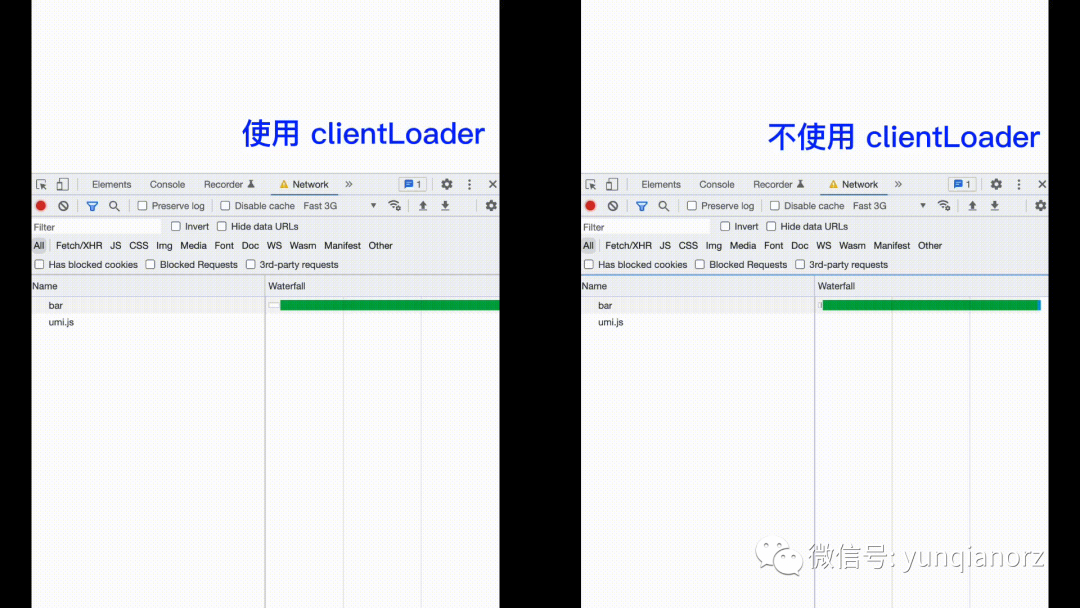Toggle the device toolbar icon
Image resolution: width=1080 pixels, height=608 pixels.
point(61,184)
